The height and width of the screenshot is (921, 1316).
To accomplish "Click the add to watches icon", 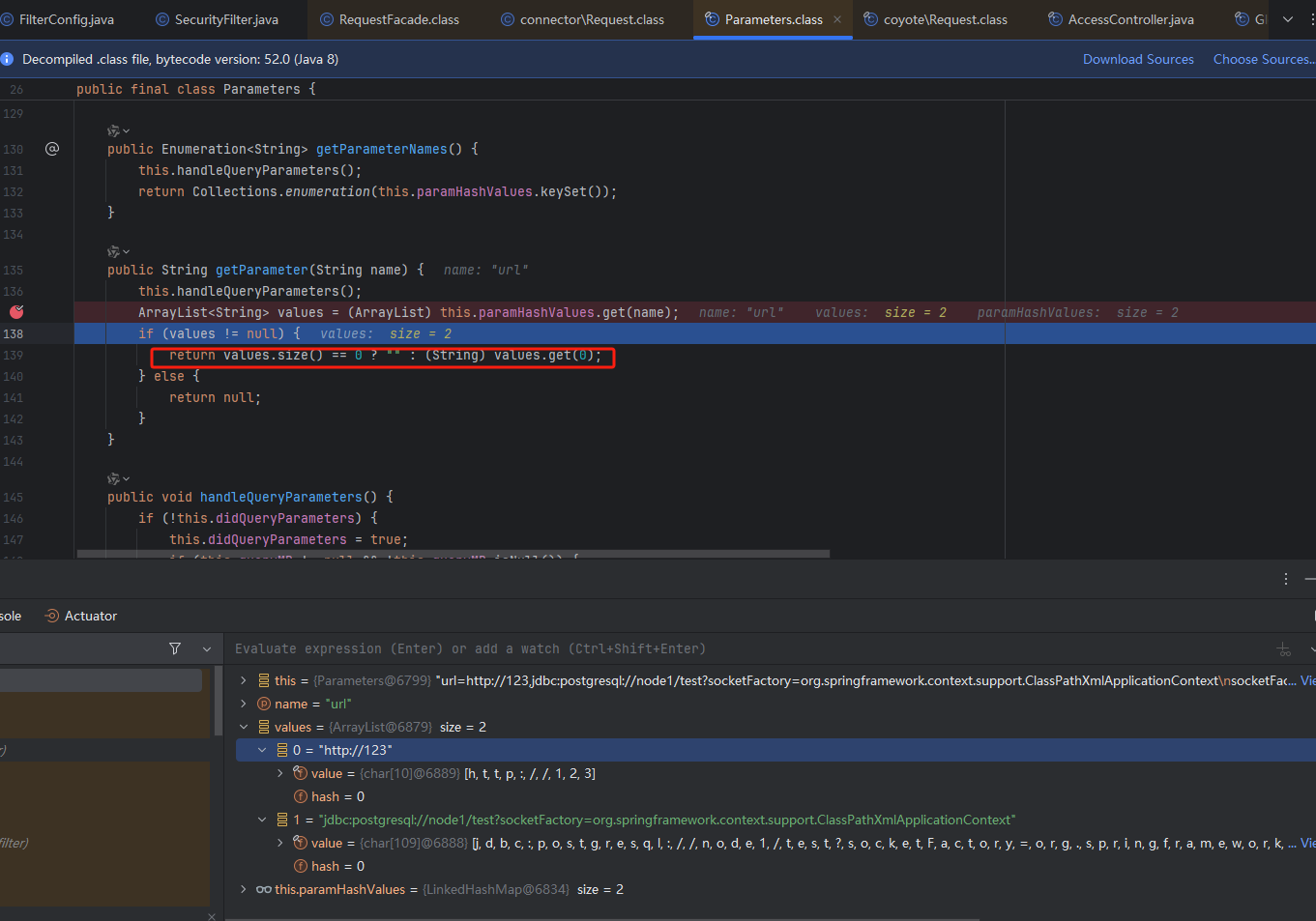I will point(1284,649).
